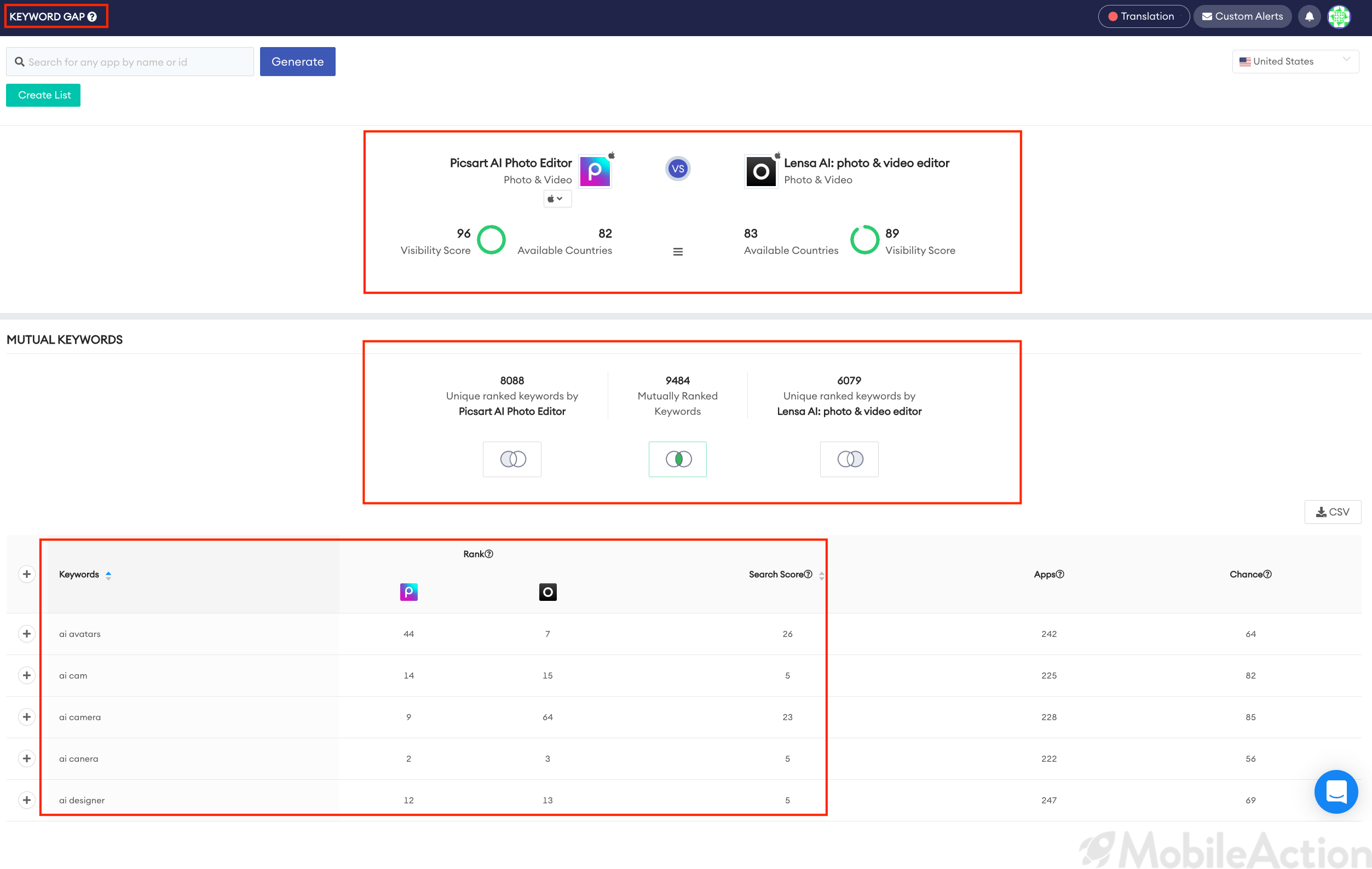
Task: Expand the 'ai avatars' keyword row
Action: [27, 634]
